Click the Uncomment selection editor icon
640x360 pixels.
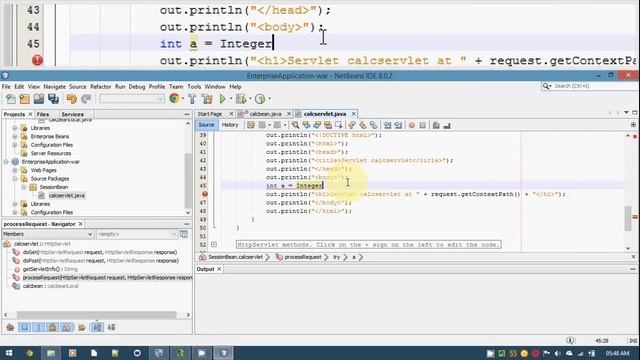click(447, 125)
